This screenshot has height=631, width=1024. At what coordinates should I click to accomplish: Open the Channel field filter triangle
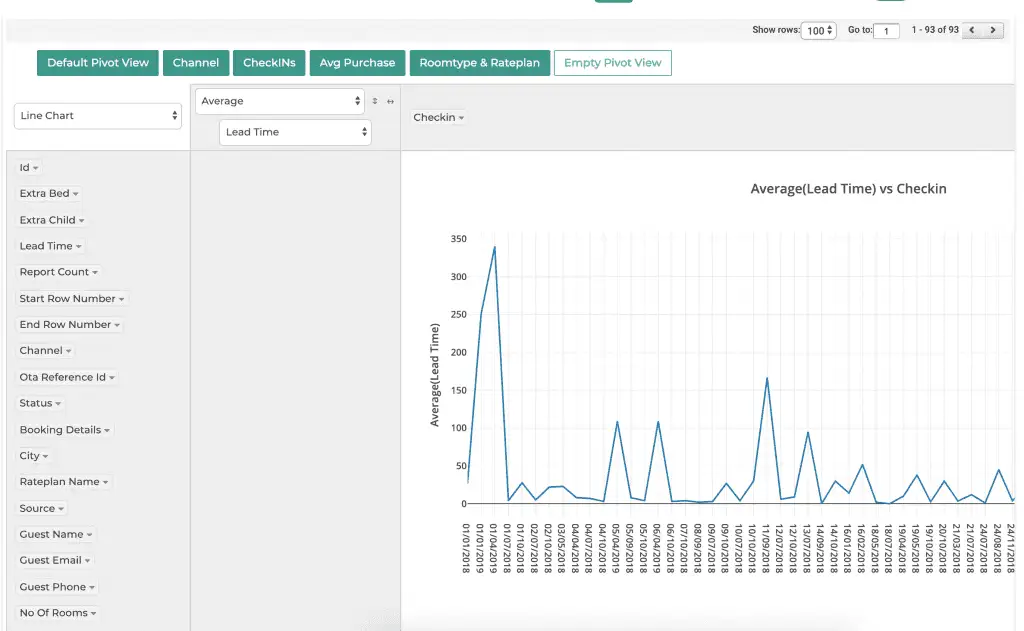coord(69,351)
